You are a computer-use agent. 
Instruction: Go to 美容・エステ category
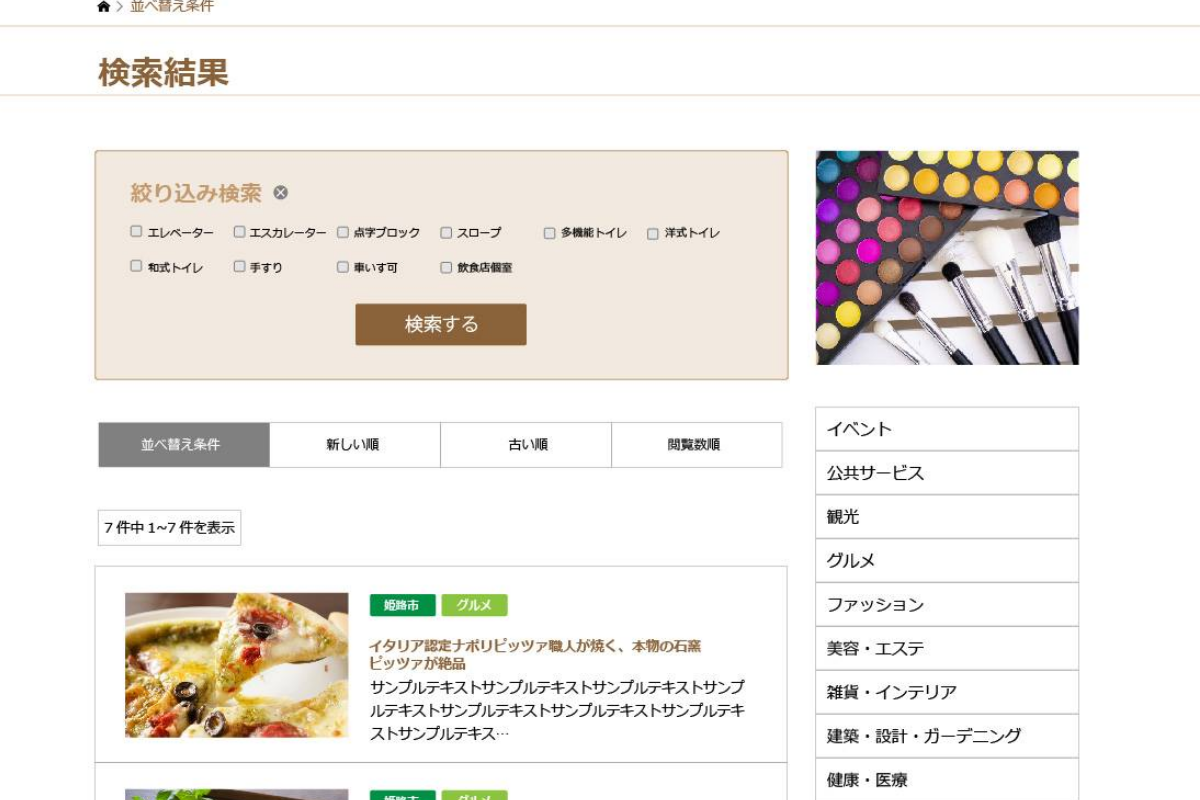pyautogui.click(x=946, y=649)
